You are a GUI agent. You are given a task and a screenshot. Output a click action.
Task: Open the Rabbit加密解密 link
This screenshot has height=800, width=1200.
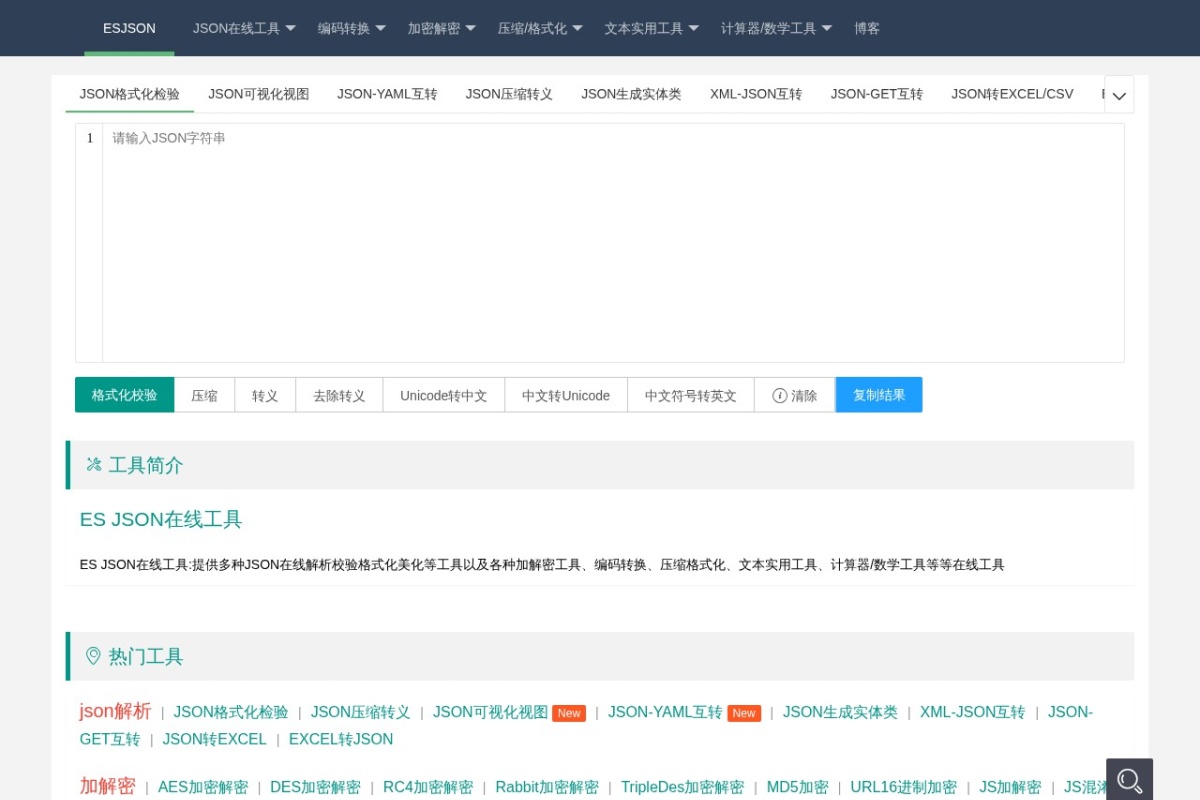(547, 787)
